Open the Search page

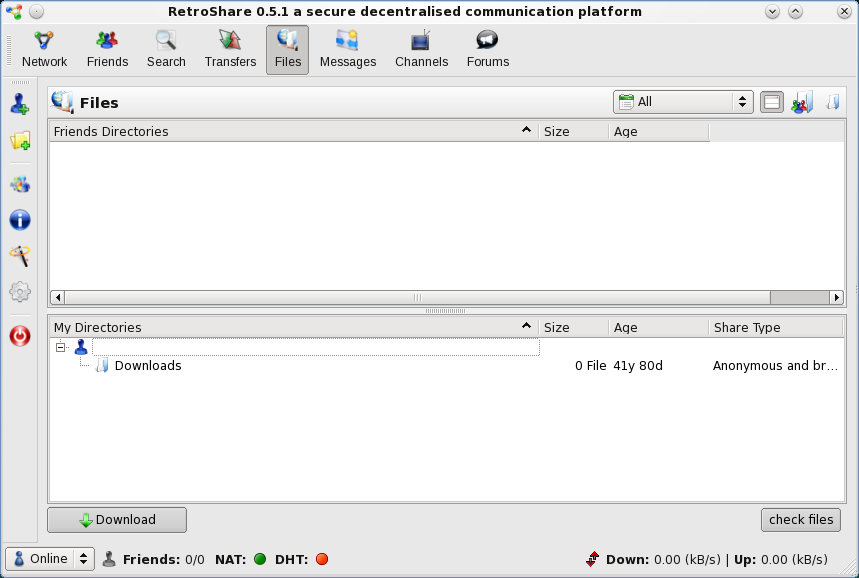tap(166, 50)
